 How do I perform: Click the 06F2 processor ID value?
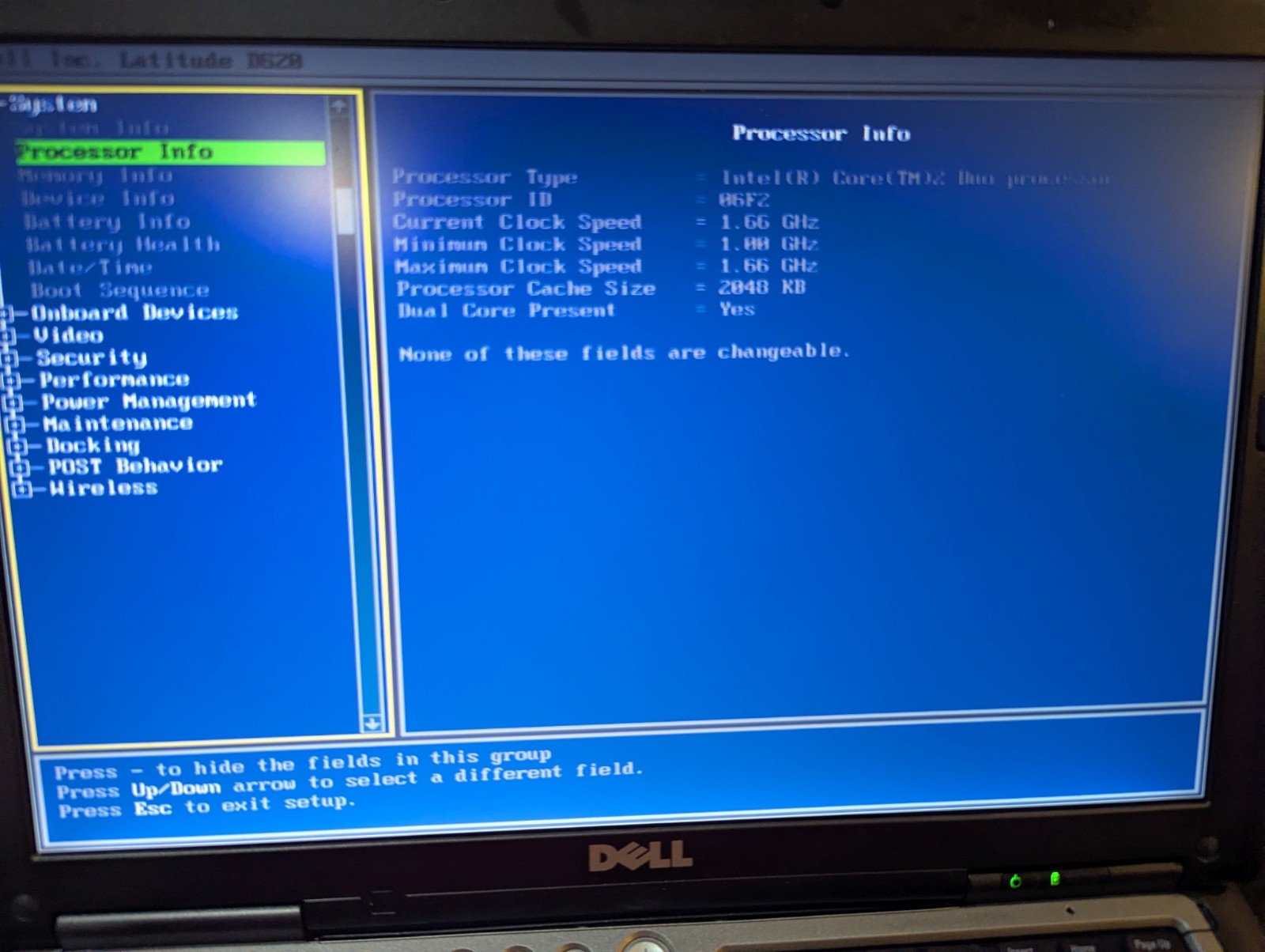click(x=744, y=200)
